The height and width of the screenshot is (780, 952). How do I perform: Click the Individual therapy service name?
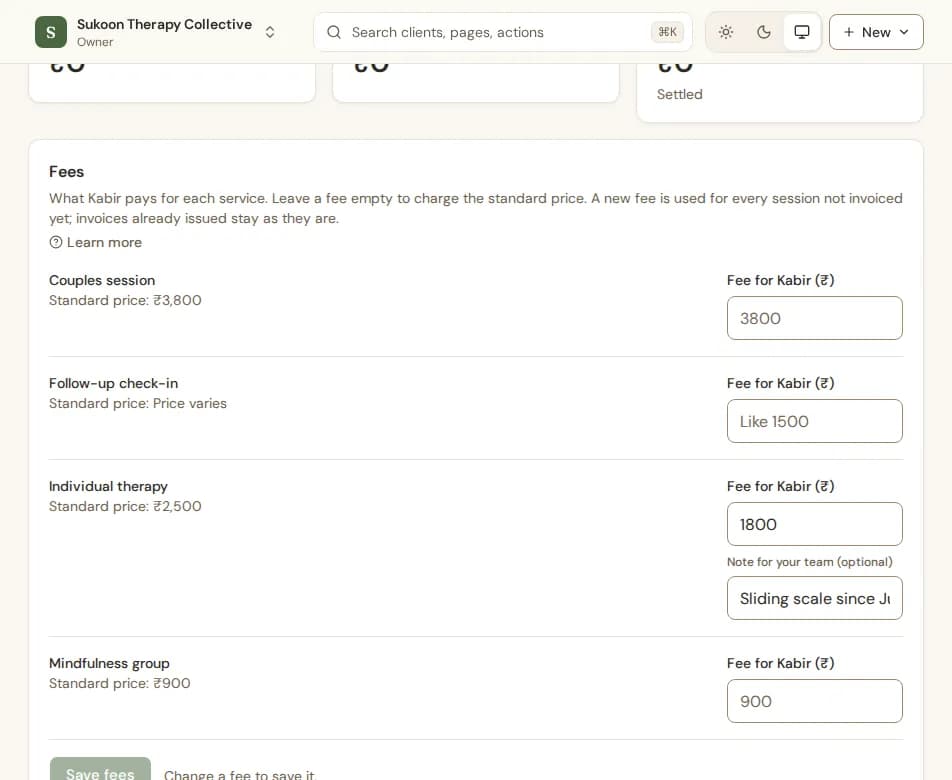point(108,486)
